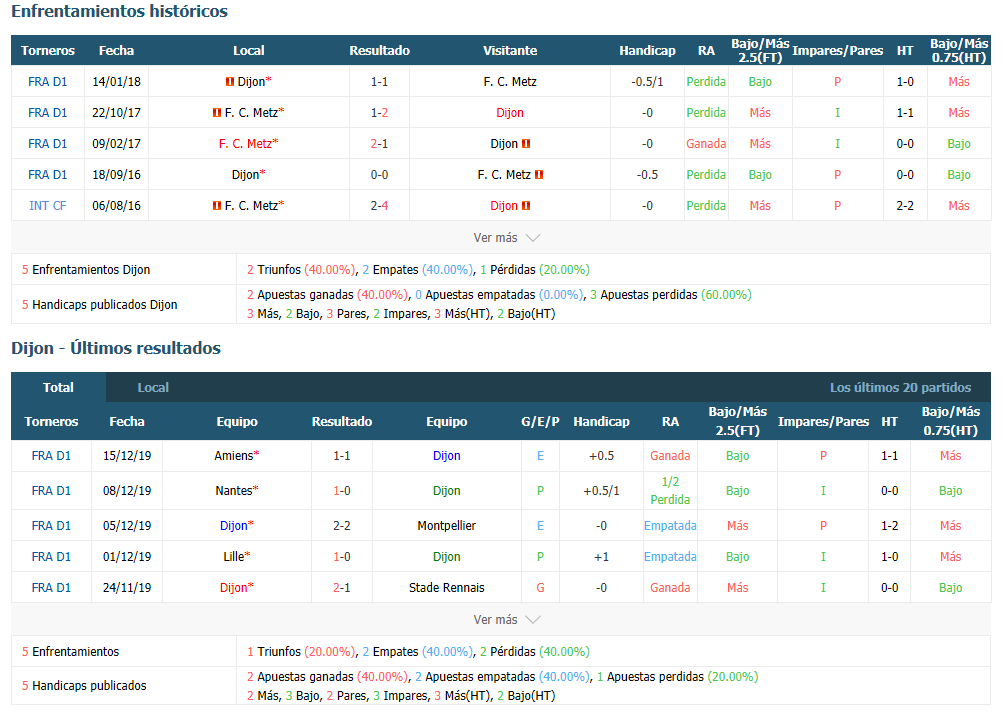Click the 1-0 result of Lille vs Dijon
This screenshot has width=1007, height=716.
coord(342,557)
